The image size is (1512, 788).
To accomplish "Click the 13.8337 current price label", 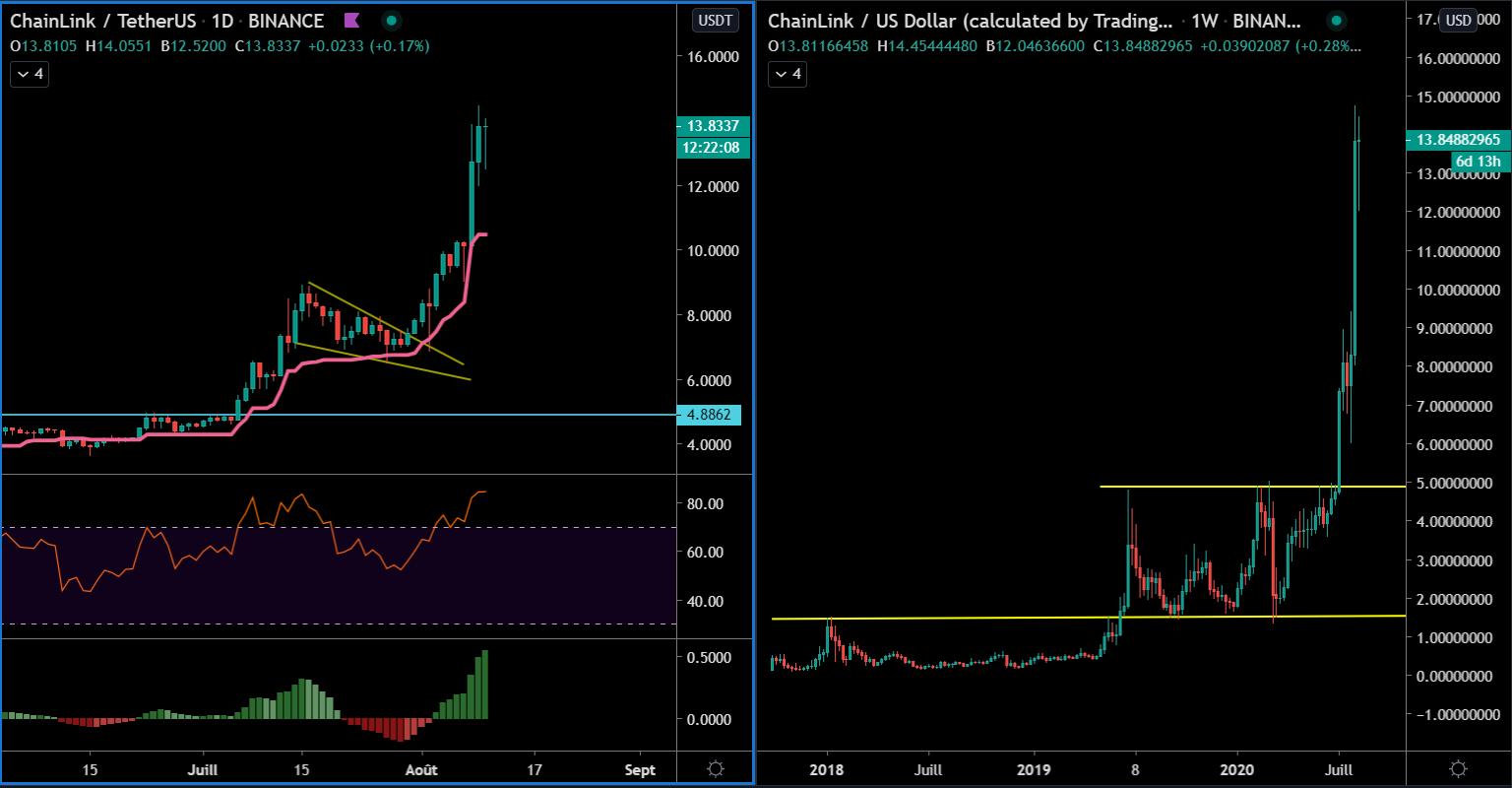I will [x=714, y=126].
